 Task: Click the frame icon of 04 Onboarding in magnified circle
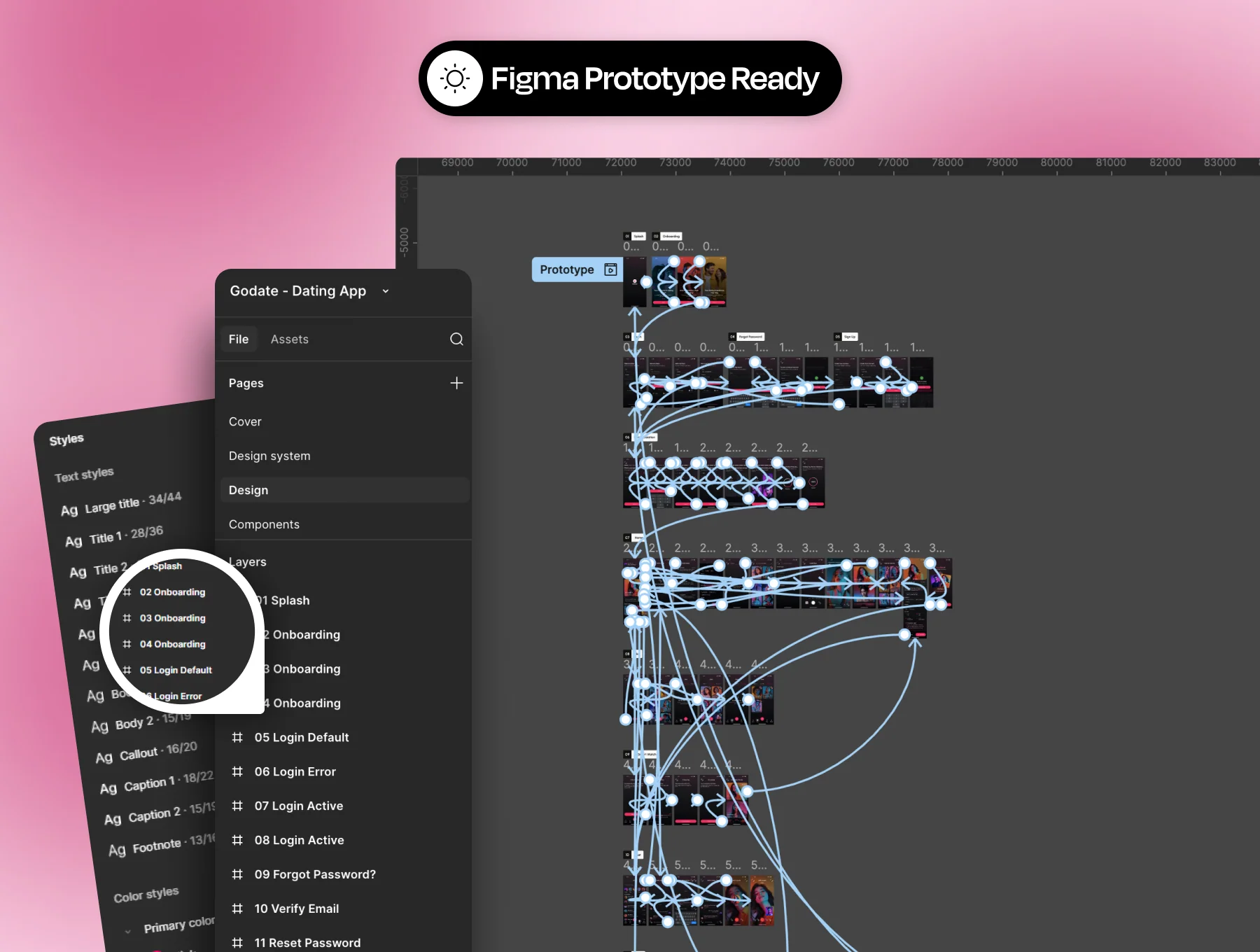(127, 644)
